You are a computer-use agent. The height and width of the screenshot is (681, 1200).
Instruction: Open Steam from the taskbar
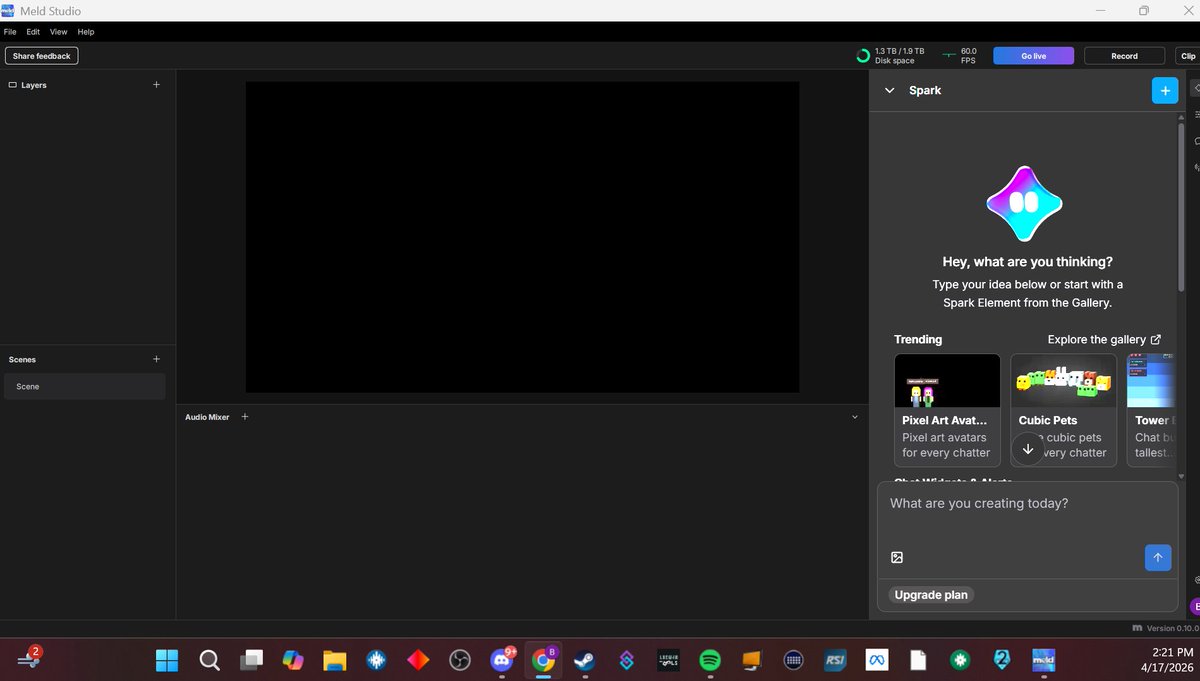[x=585, y=660]
